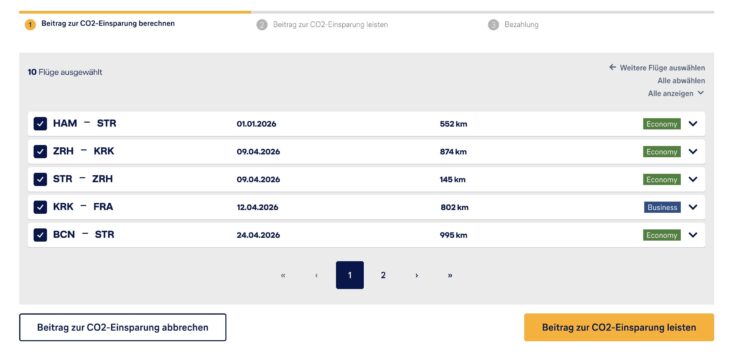Click the '10 Flüge ausgewählt' text

[65, 72]
